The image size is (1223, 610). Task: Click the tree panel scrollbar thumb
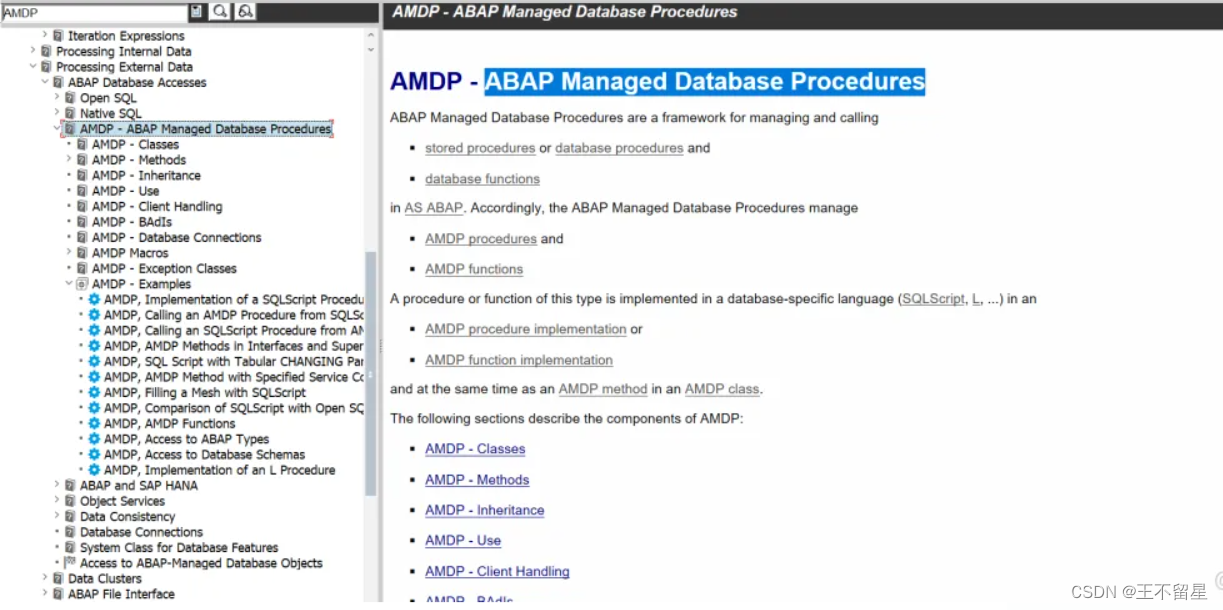click(371, 373)
